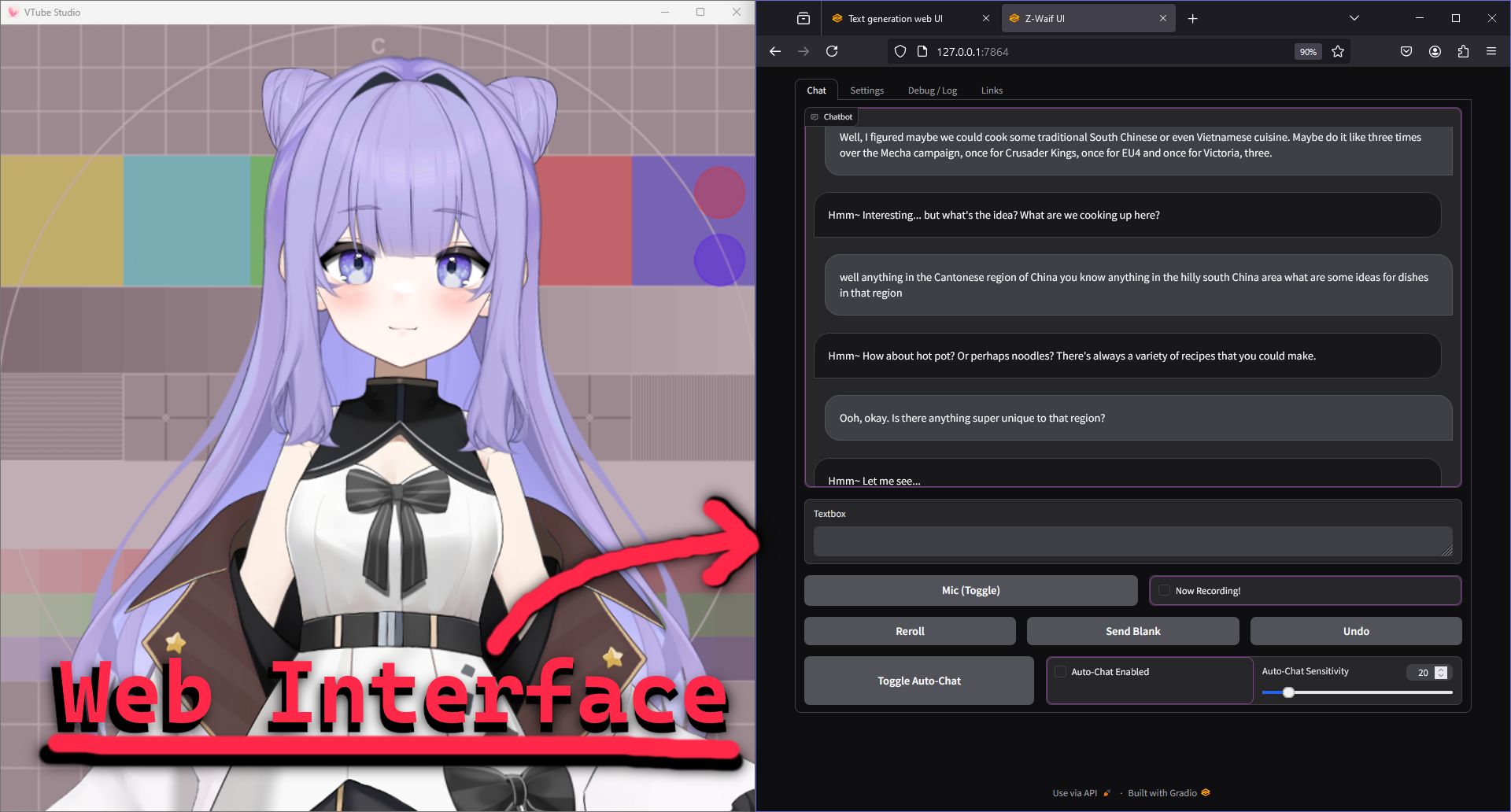Open the Use via API link
This screenshot has height=812, width=1511.
click(x=1074, y=792)
